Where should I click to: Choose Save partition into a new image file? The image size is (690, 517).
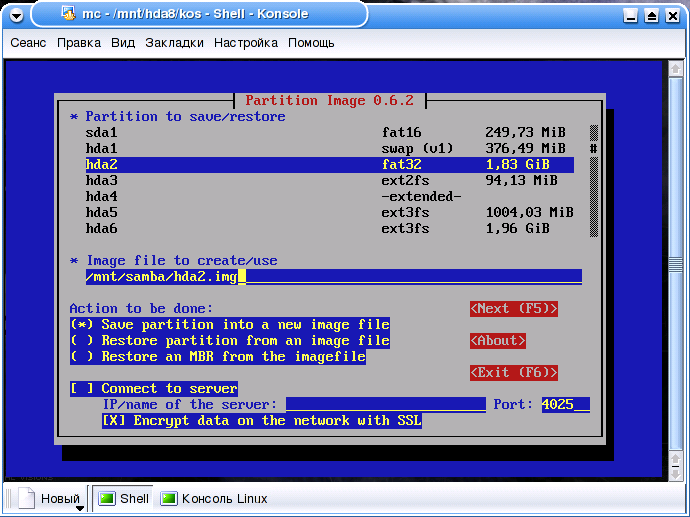pos(230,325)
